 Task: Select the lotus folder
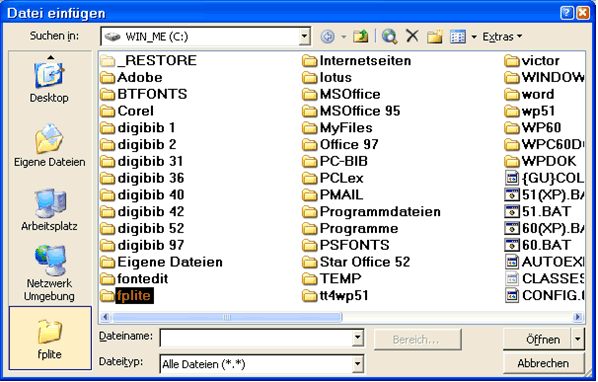[x=327, y=77]
